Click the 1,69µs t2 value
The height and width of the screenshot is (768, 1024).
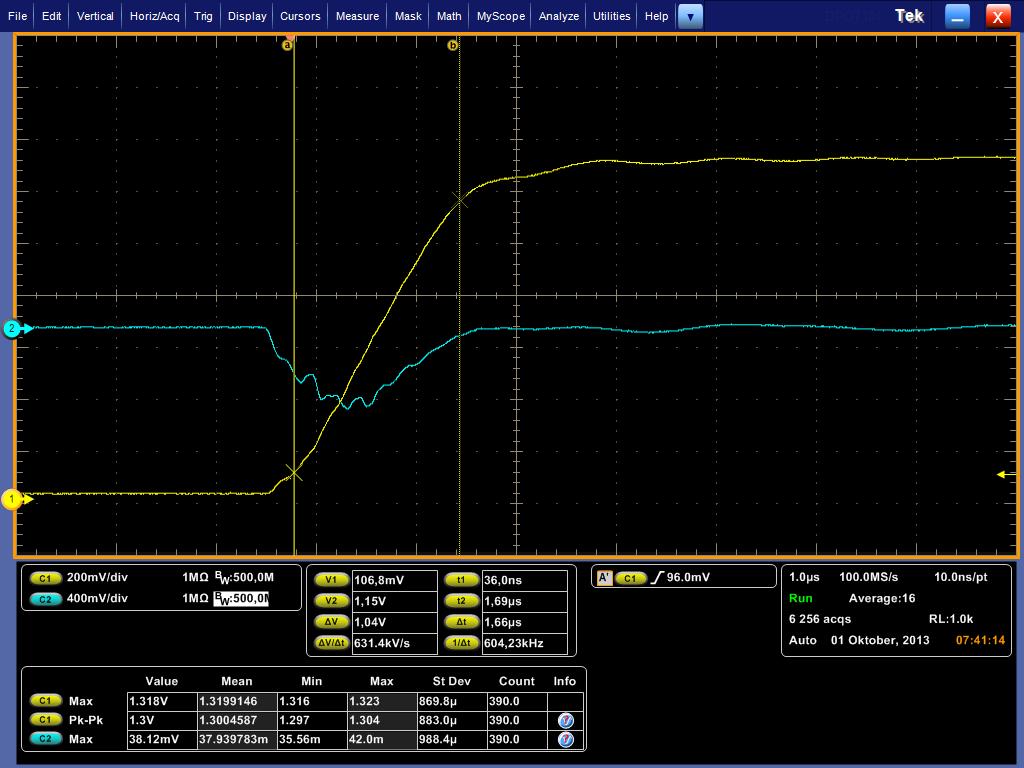tap(524, 601)
